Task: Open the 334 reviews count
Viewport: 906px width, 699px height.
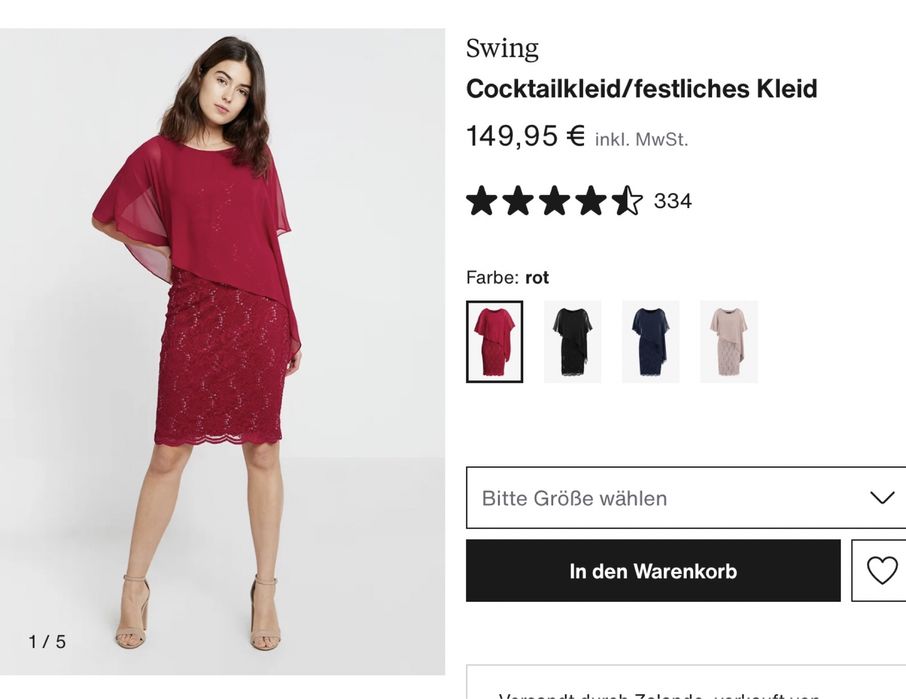Action: click(673, 201)
